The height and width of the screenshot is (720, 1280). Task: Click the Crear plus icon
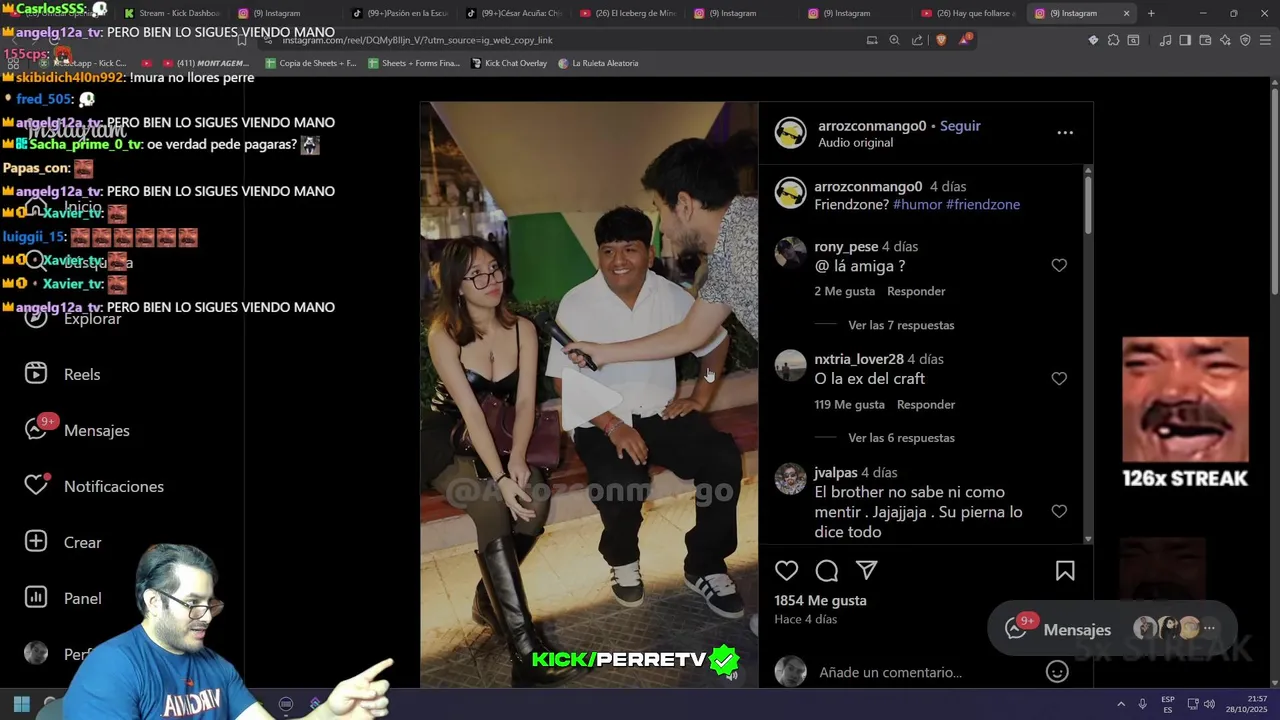click(36, 542)
